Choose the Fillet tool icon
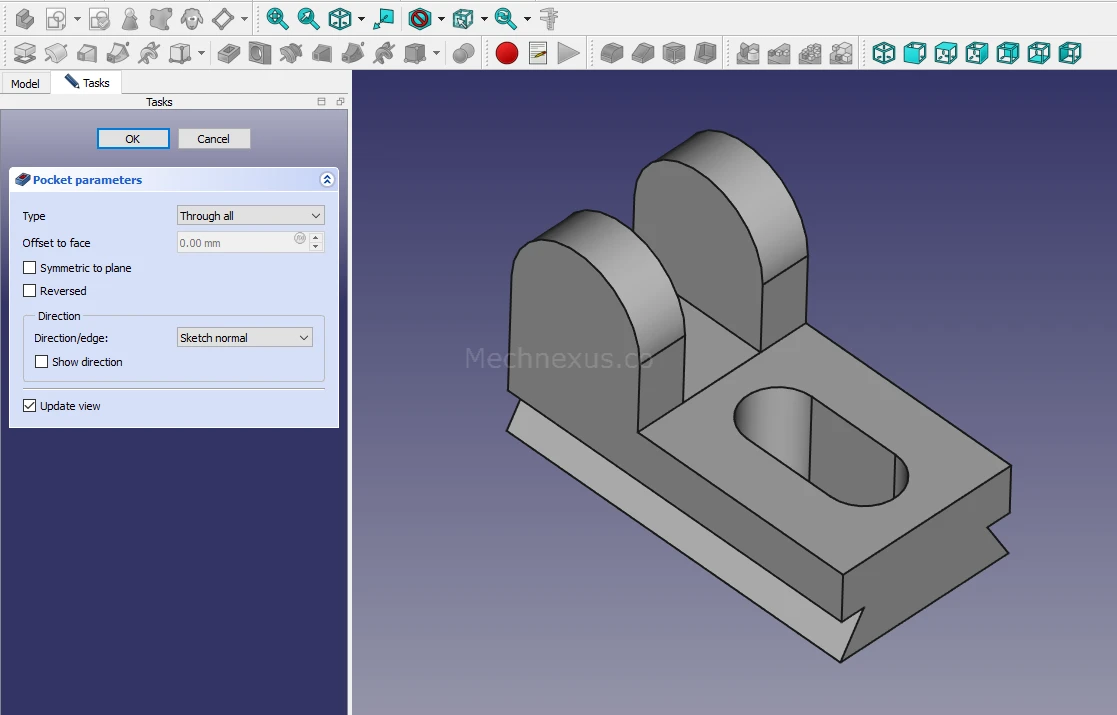This screenshot has height=715, width=1117. [x=612, y=53]
